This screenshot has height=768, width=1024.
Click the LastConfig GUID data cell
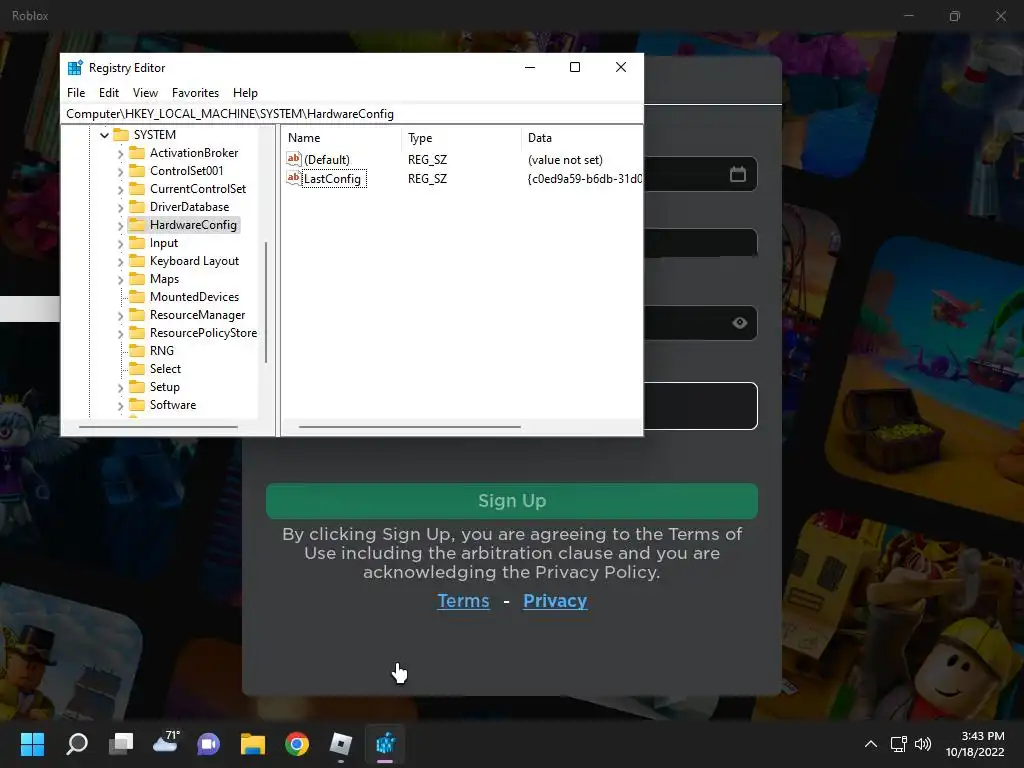tap(584, 179)
